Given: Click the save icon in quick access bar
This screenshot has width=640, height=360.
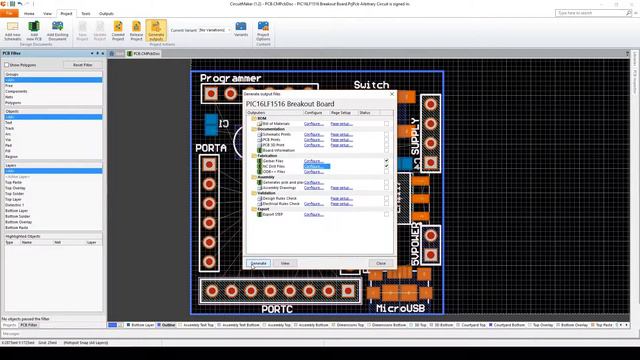Looking at the screenshot, I should click(x=13, y=4).
